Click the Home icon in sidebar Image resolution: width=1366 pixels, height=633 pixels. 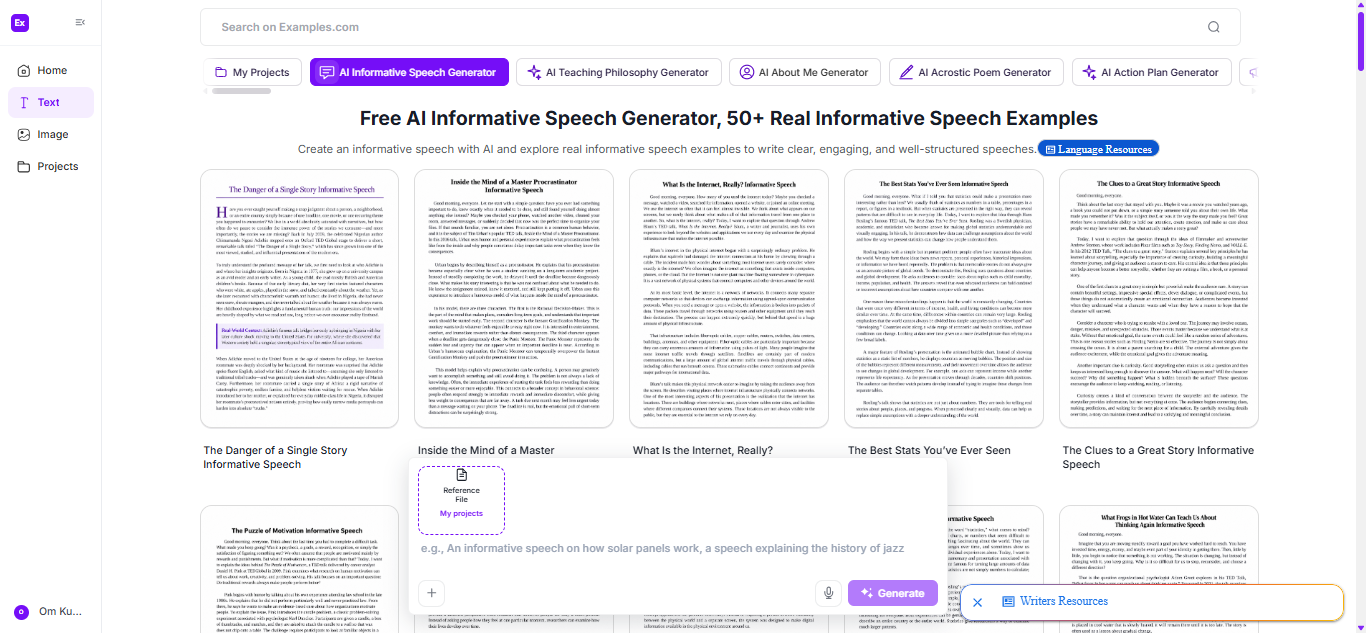click(x=24, y=70)
